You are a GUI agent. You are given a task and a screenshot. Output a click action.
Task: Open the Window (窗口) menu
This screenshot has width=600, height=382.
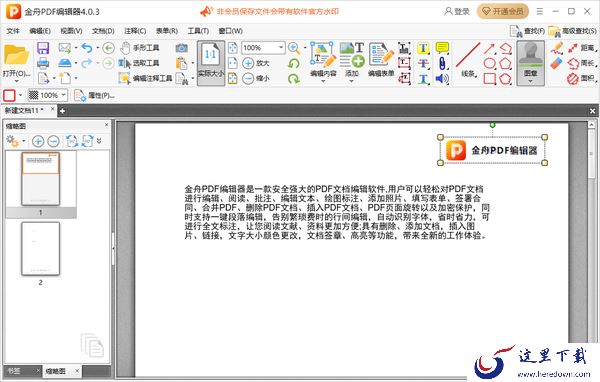point(231,31)
